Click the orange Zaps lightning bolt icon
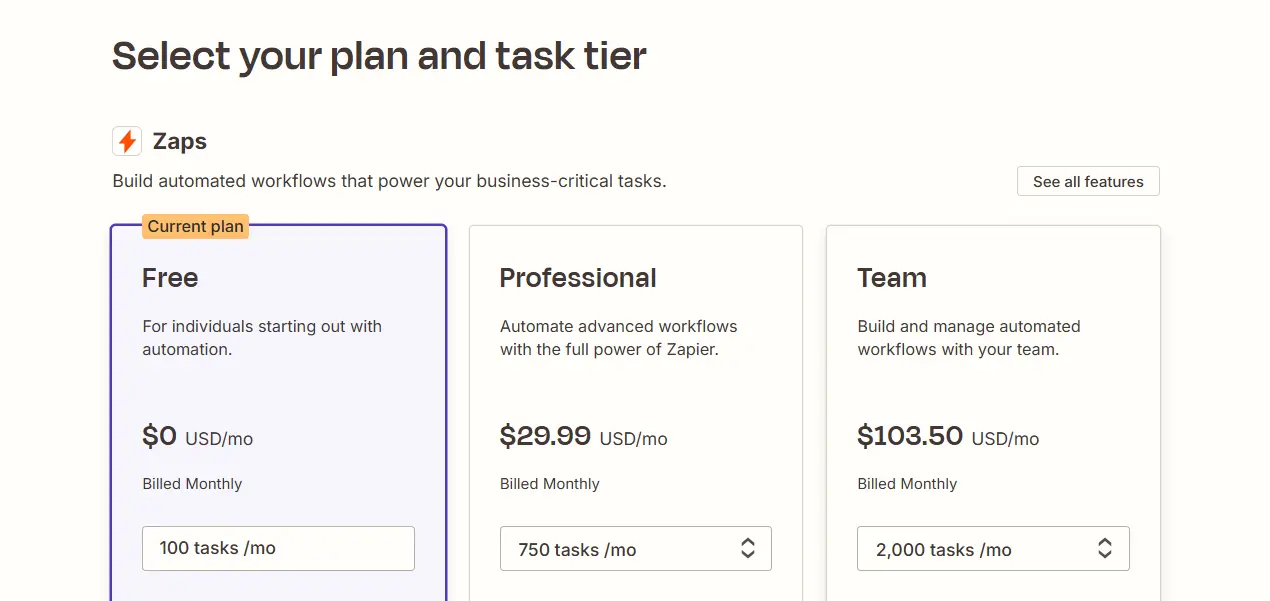1270x601 pixels. tap(126, 141)
